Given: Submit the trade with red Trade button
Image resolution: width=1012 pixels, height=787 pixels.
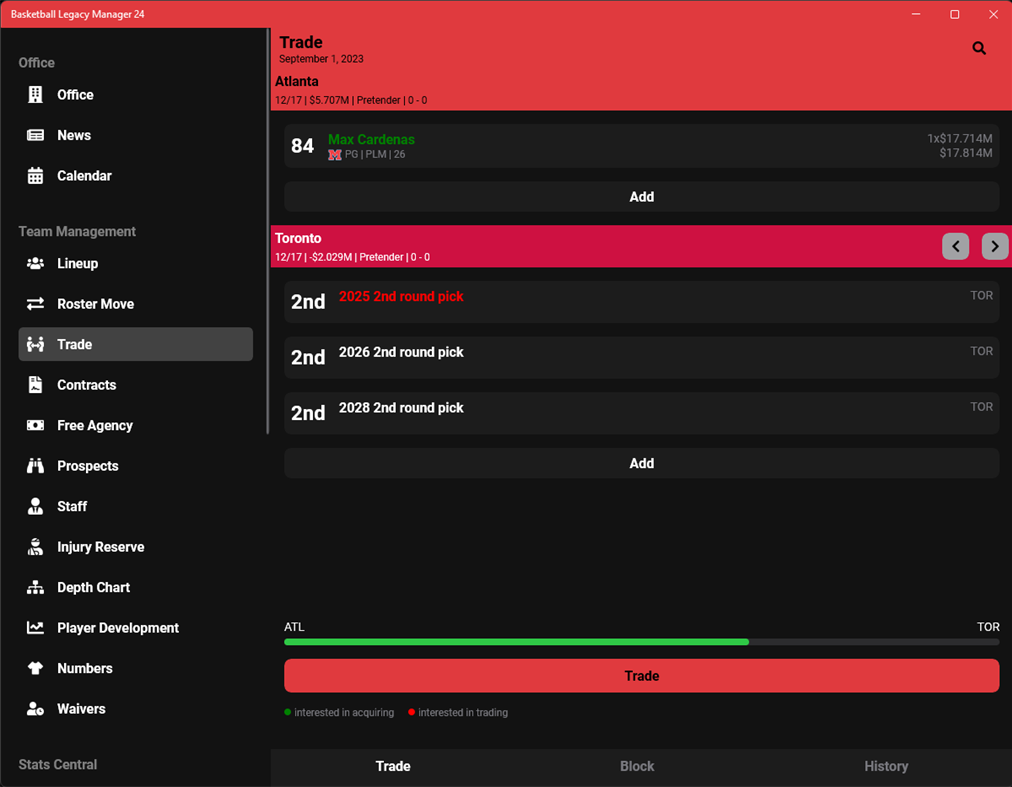Looking at the screenshot, I should [642, 676].
